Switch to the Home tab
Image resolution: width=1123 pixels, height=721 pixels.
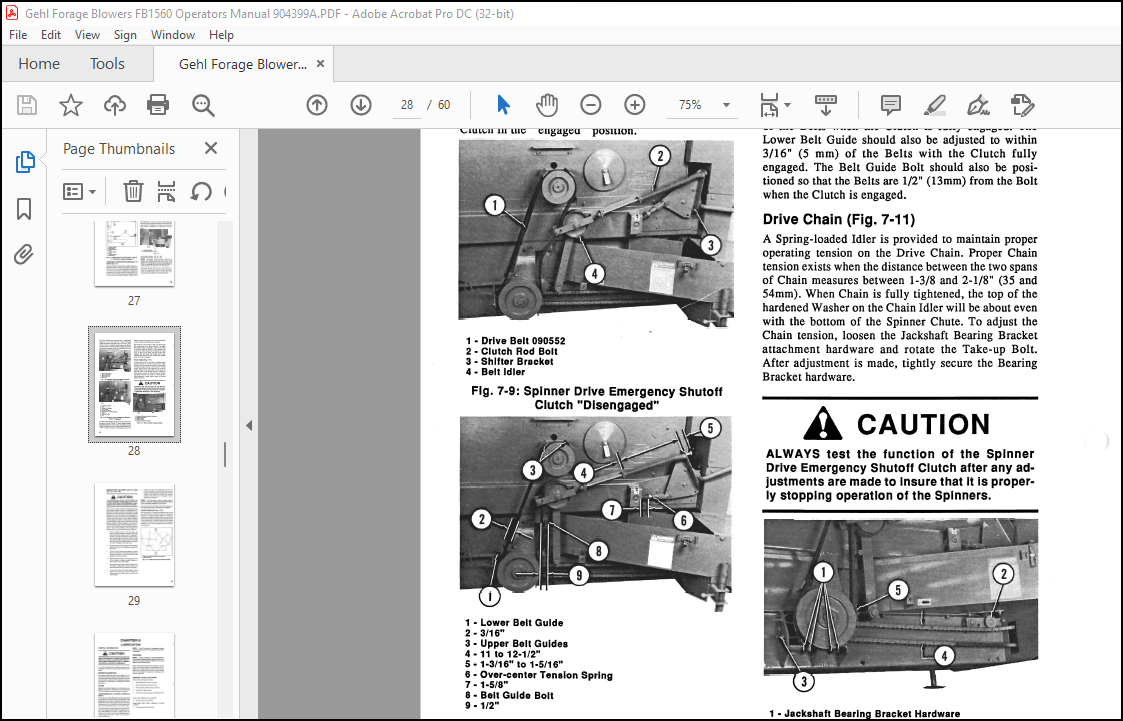[x=39, y=64]
